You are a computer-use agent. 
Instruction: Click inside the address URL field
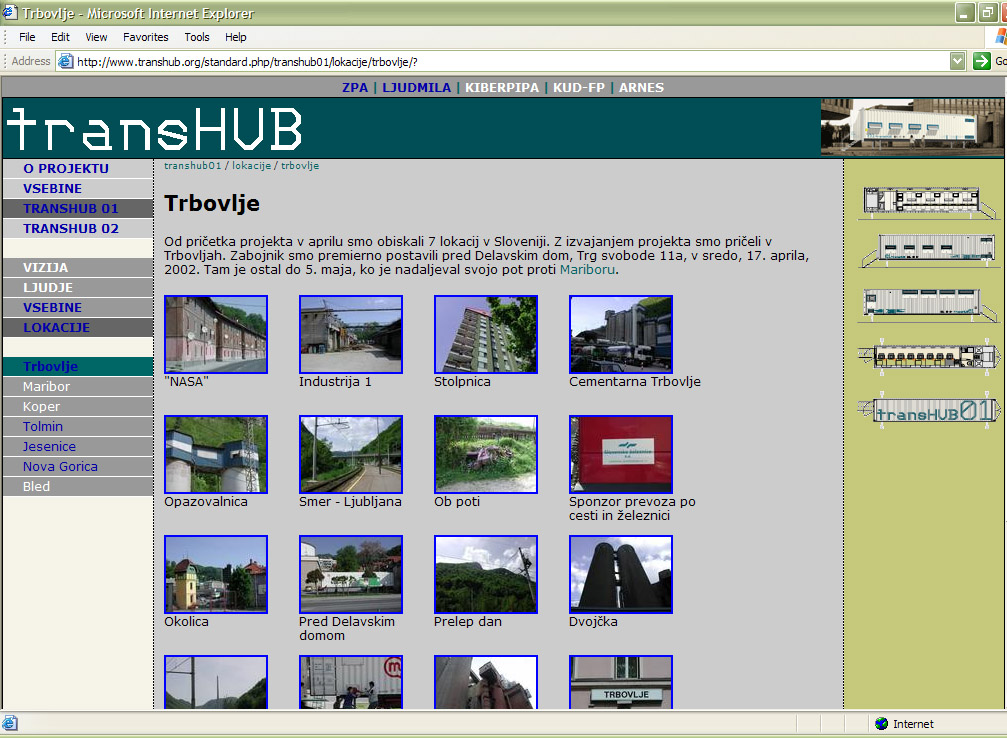pos(500,61)
